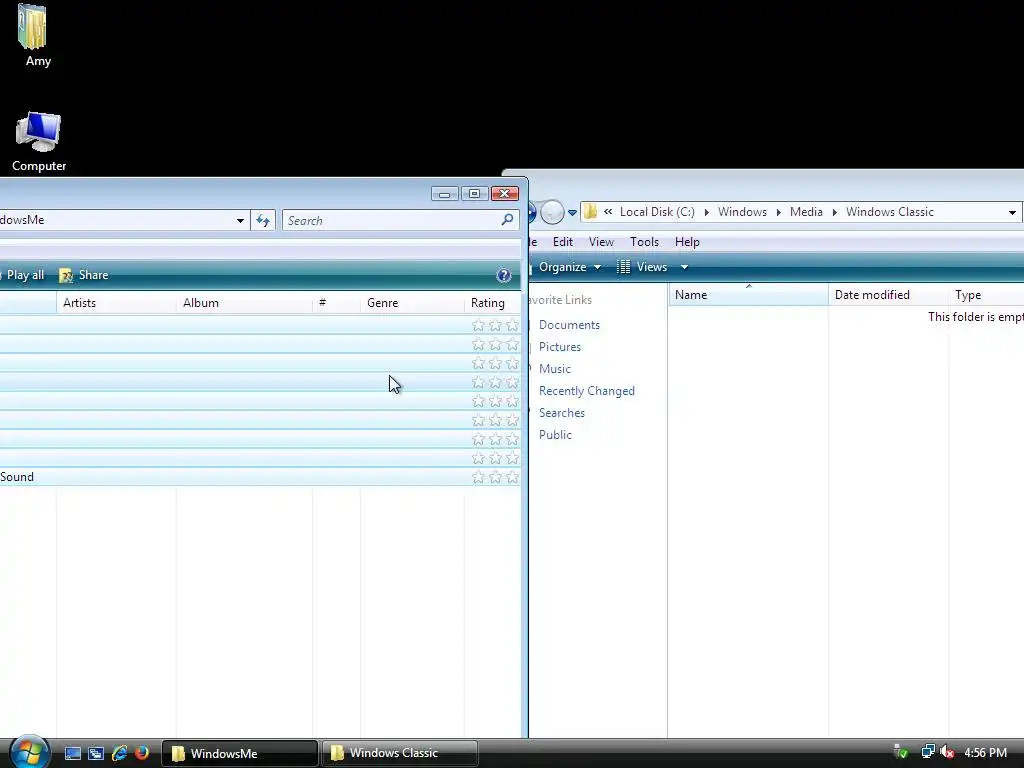Open the View menu
The image size is (1024, 768).
tap(601, 242)
